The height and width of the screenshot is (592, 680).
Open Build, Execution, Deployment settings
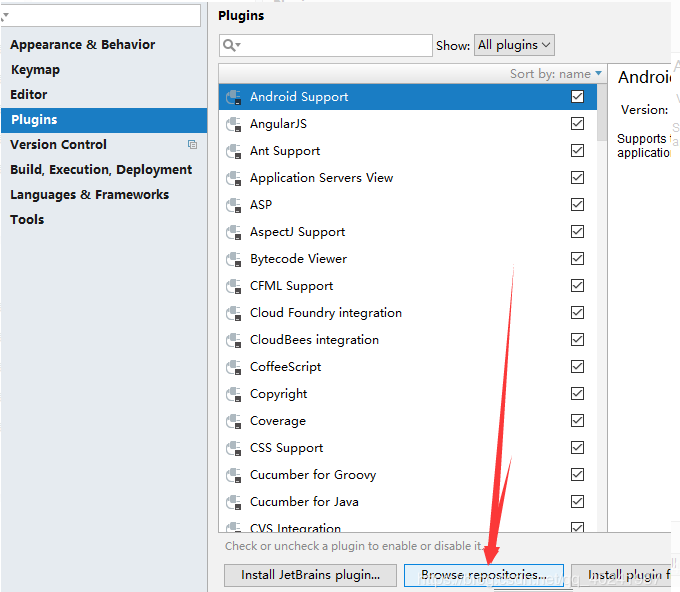tap(101, 170)
